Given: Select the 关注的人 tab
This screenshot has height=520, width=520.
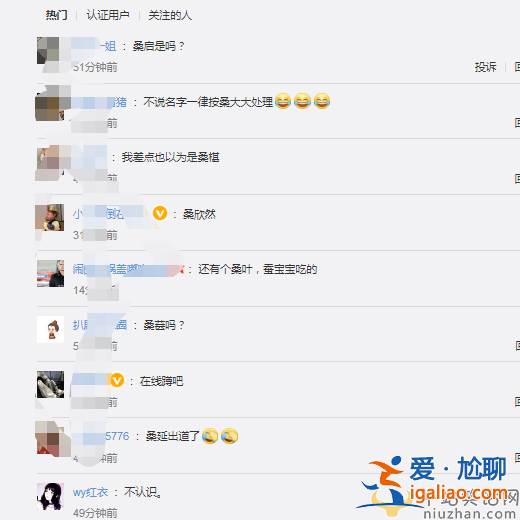Looking at the screenshot, I should pos(170,15).
